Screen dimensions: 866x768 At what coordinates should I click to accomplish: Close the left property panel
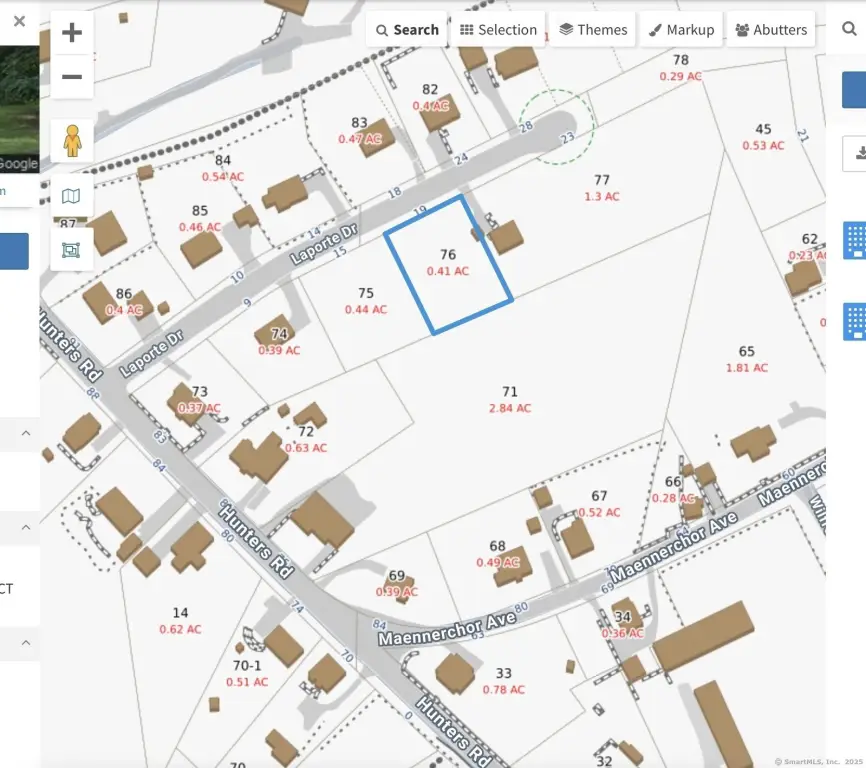[19, 21]
